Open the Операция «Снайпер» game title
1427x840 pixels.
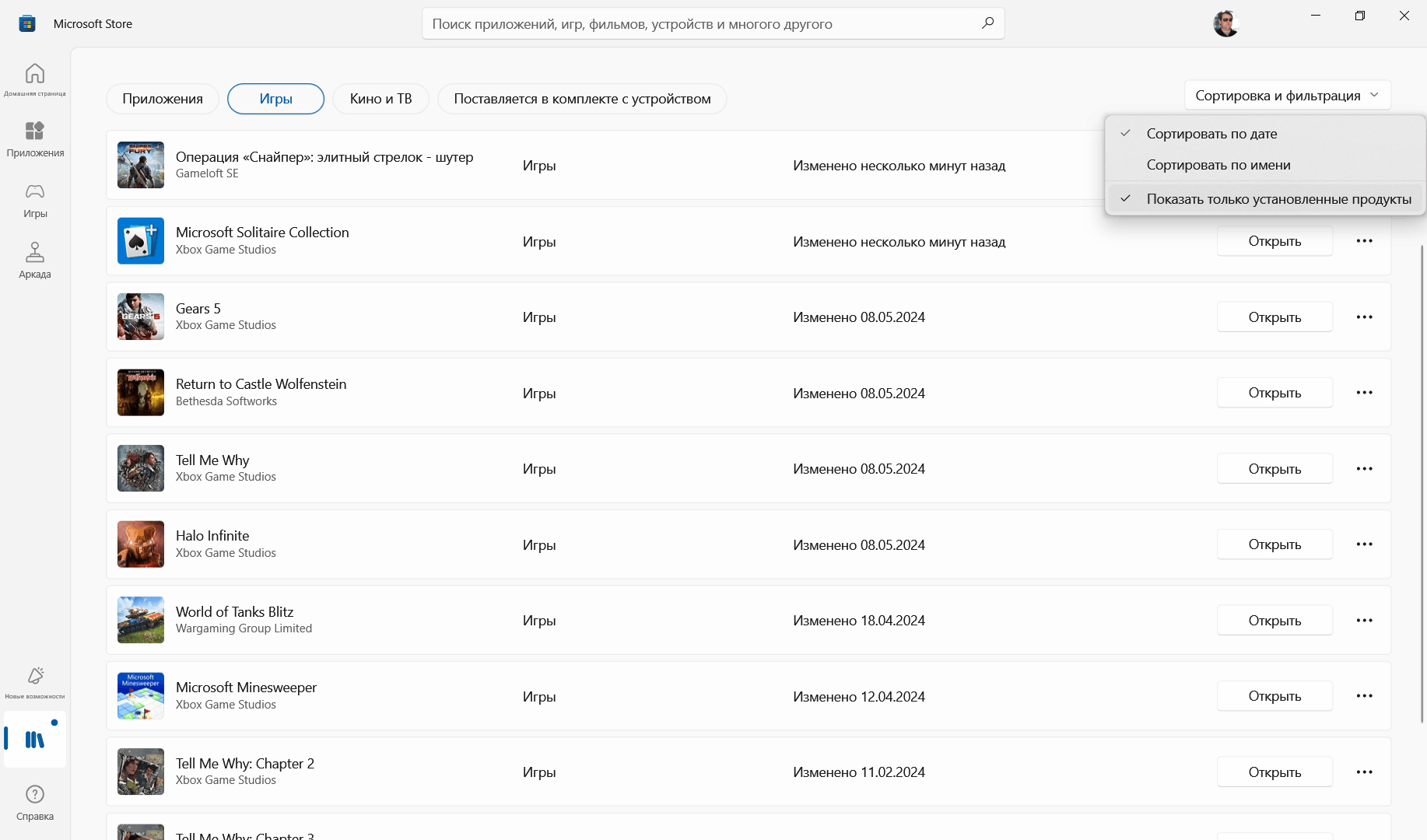324,157
